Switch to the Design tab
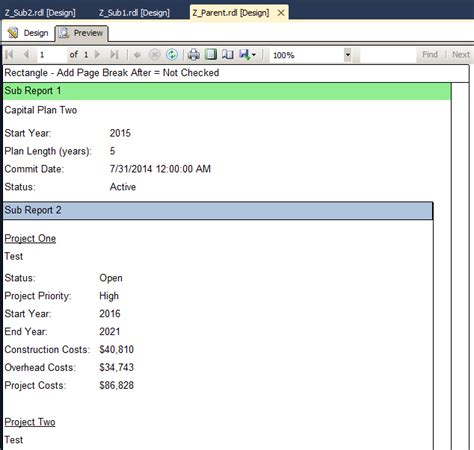Screen dimensions: 474x450 coord(28,33)
